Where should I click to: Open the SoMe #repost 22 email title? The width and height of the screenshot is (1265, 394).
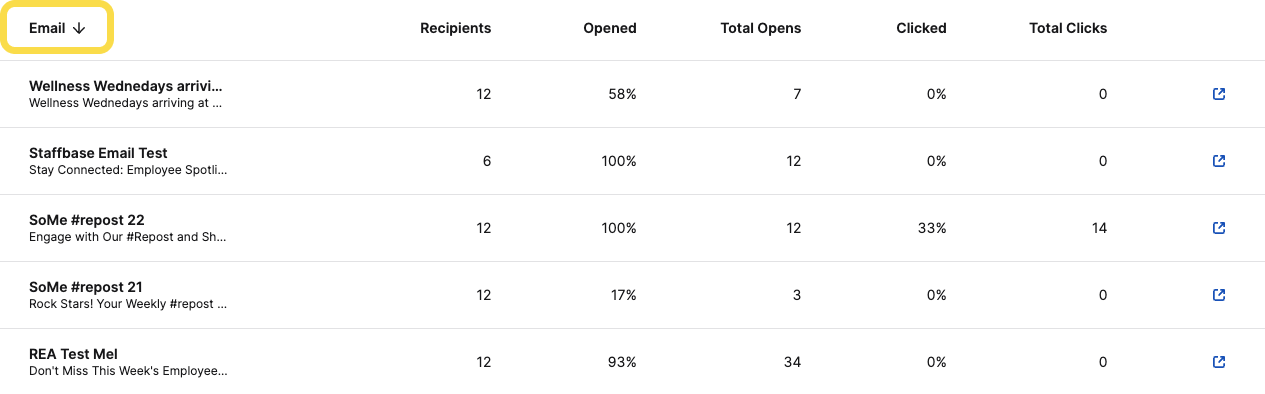pos(87,220)
